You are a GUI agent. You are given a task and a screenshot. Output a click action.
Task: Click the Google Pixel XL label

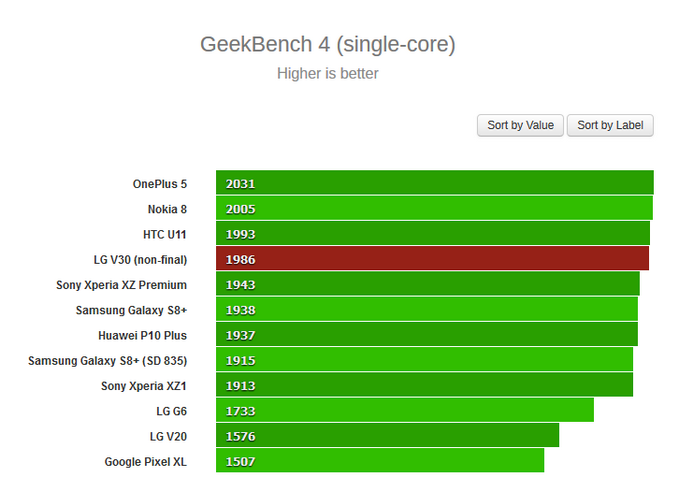pyautogui.click(x=145, y=462)
